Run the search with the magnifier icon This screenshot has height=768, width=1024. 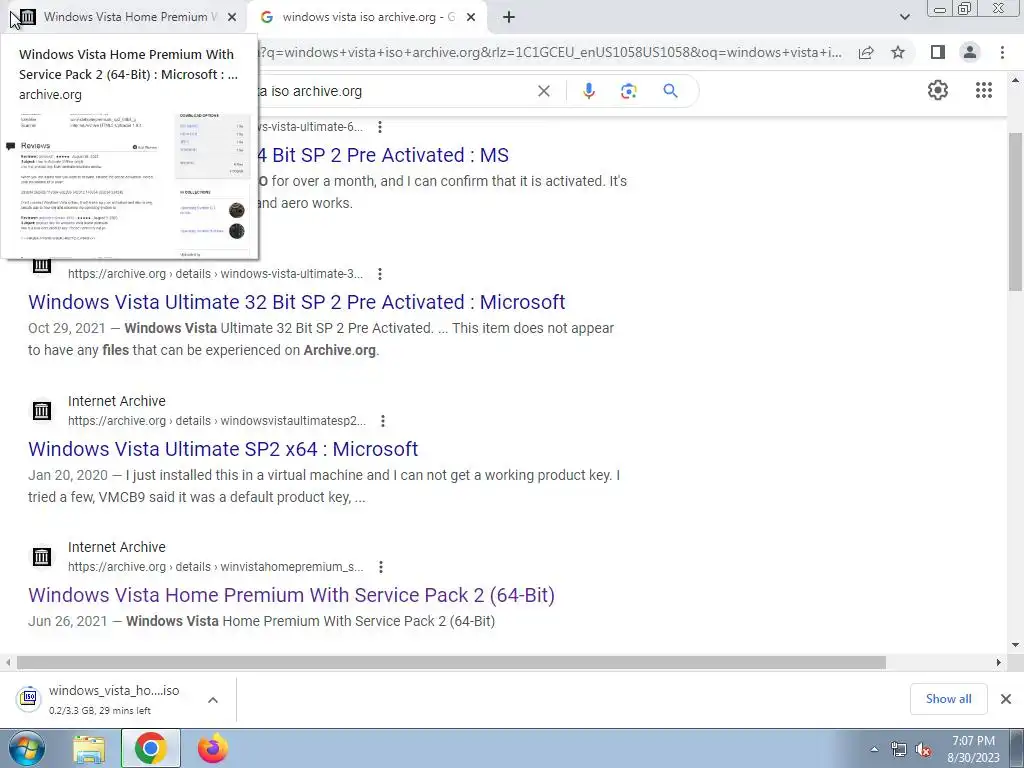[x=670, y=91]
